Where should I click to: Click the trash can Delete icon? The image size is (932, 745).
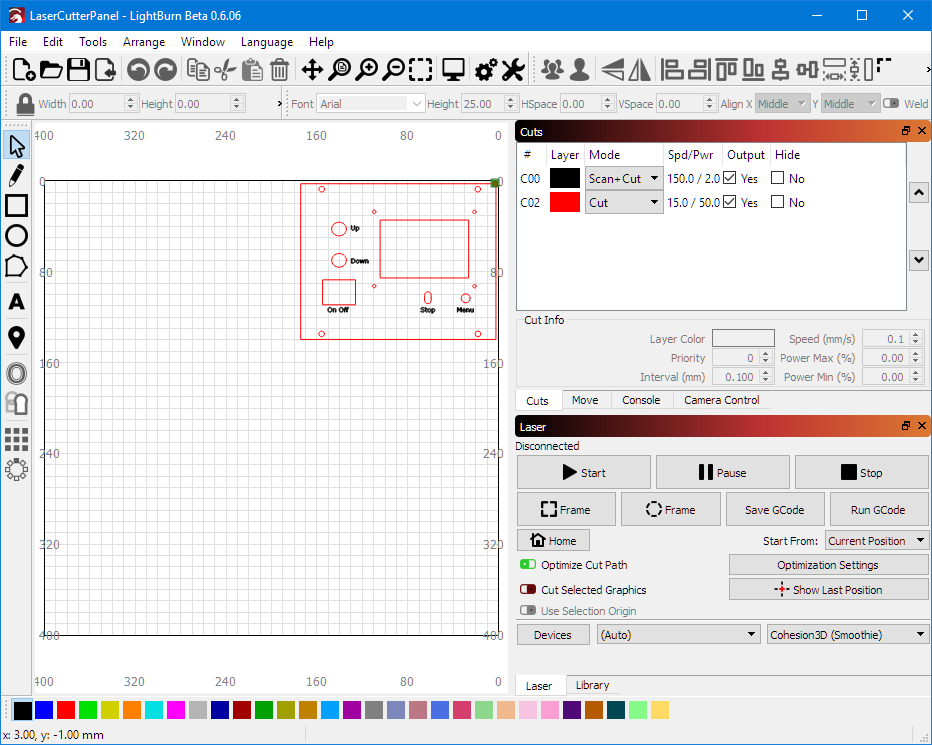[280, 70]
